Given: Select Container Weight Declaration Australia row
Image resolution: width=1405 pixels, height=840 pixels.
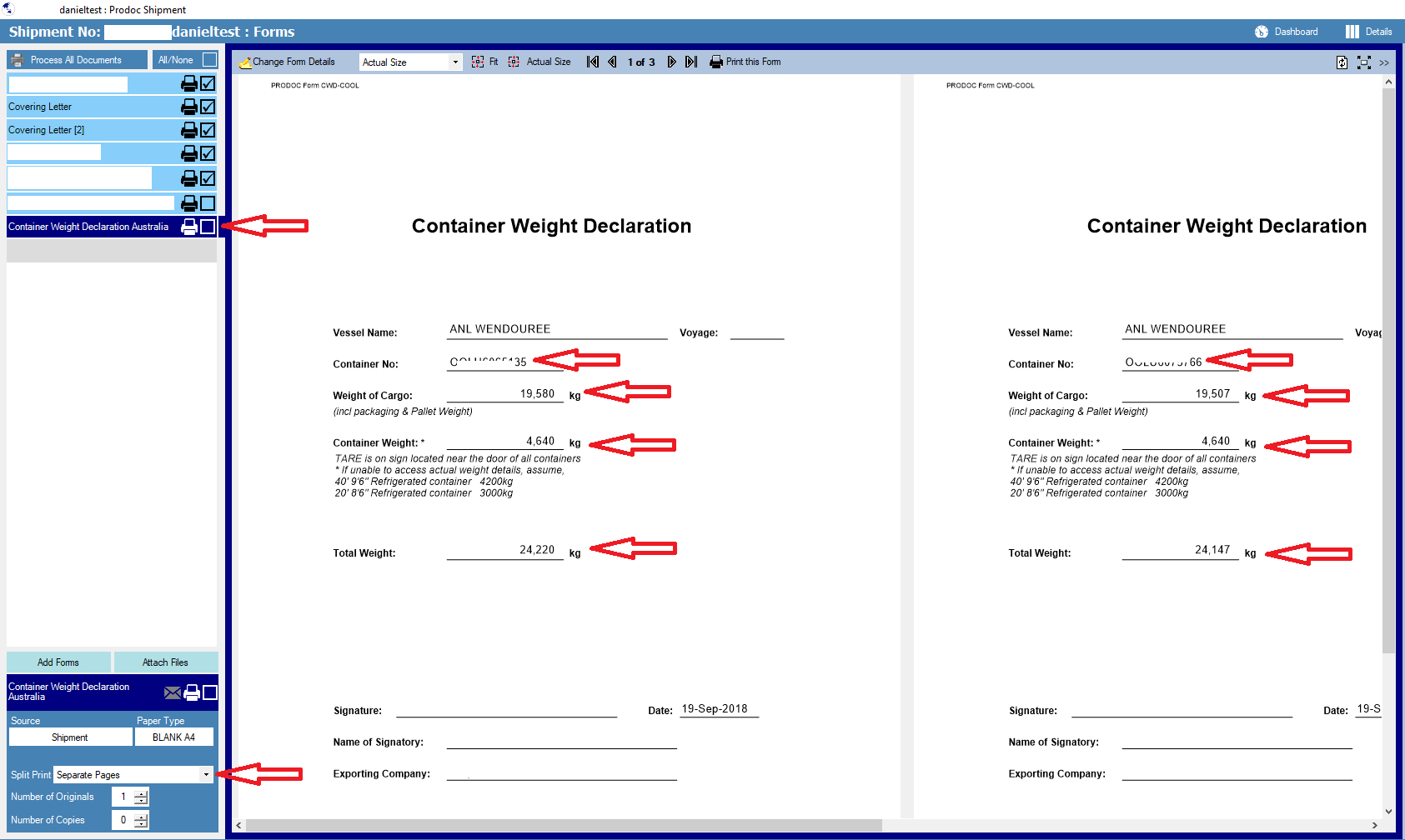Looking at the screenshot, I should click(112, 227).
